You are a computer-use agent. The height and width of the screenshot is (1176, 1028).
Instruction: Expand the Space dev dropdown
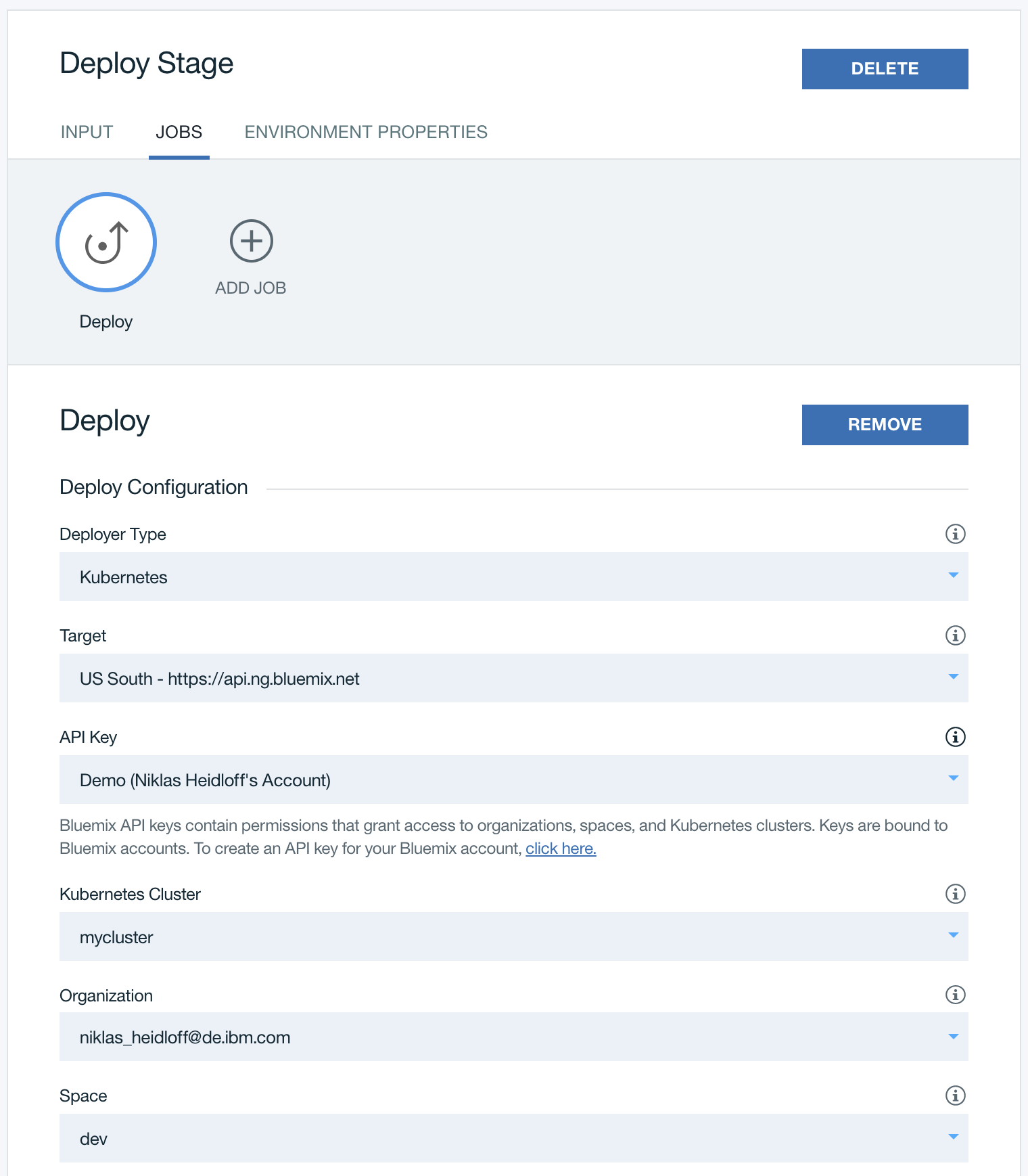click(x=513, y=1138)
